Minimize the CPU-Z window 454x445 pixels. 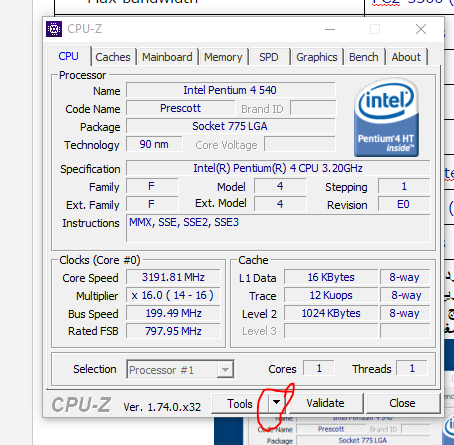[x=330, y=29]
